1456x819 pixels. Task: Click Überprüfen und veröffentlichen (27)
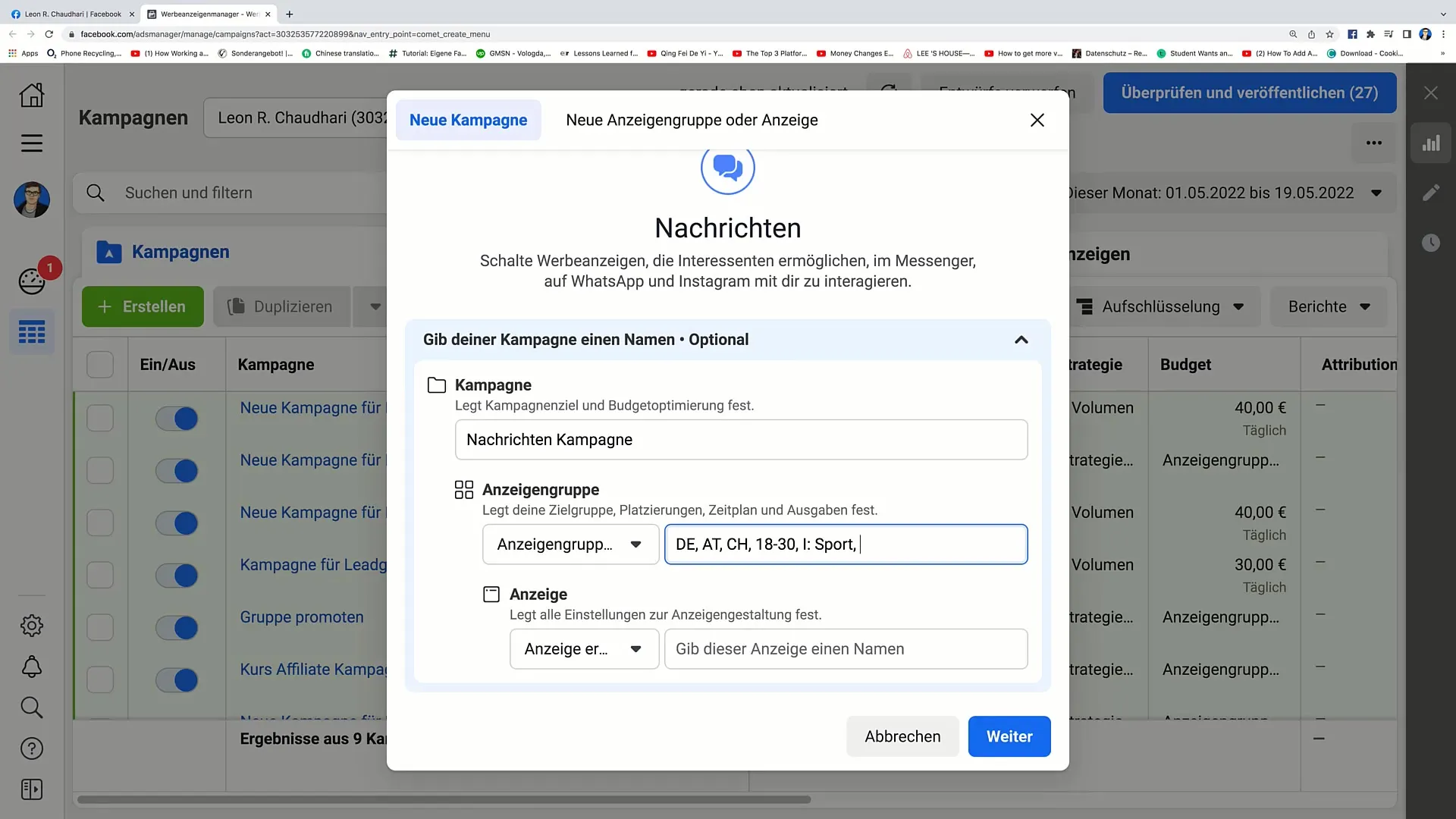click(x=1250, y=93)
